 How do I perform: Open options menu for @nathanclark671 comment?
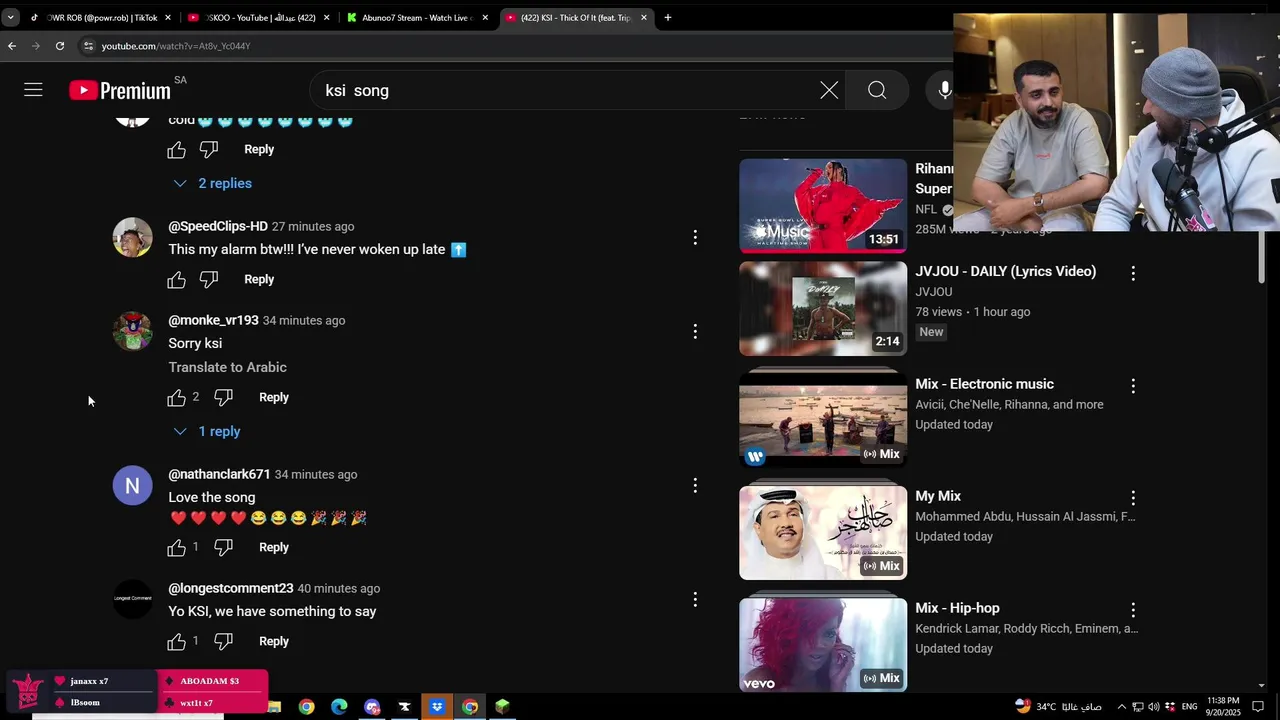[695, 486]
